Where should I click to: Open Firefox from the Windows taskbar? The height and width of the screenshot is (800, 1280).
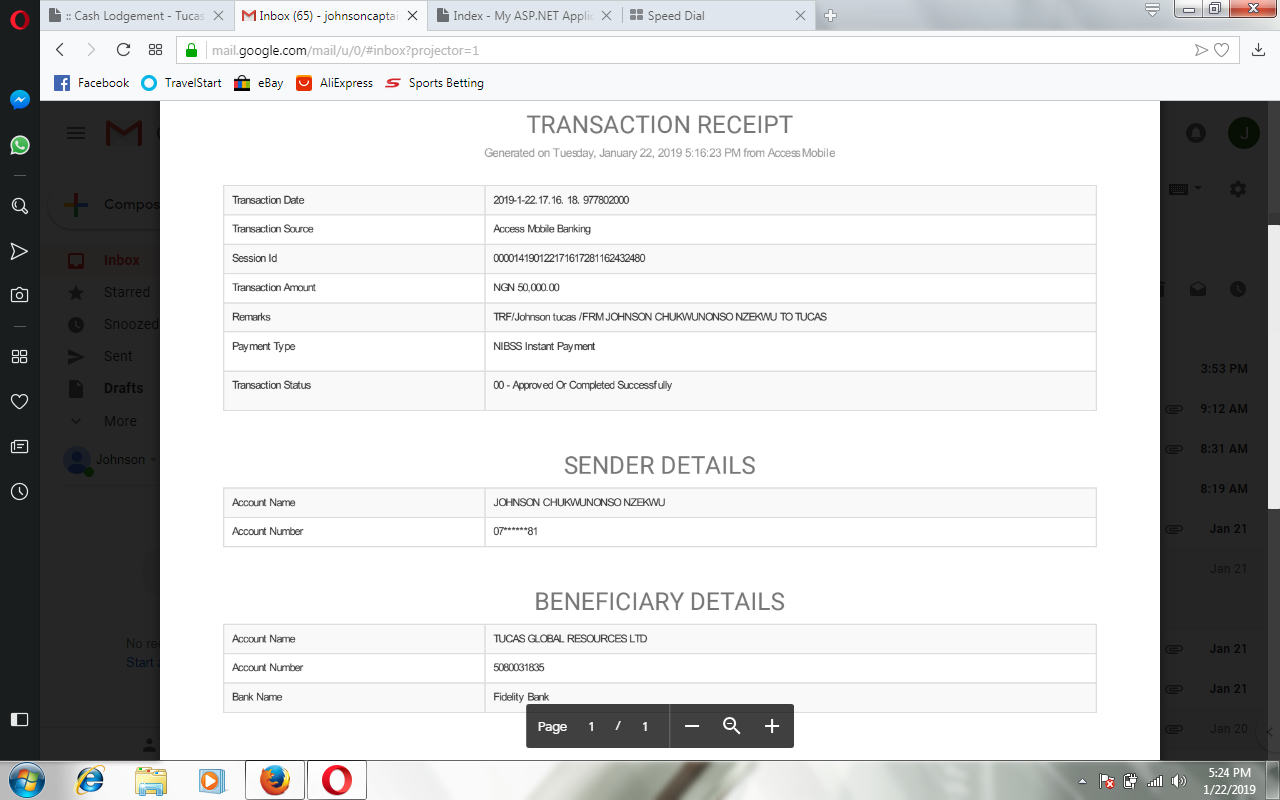pyautogui.click(x=274, y=780)
